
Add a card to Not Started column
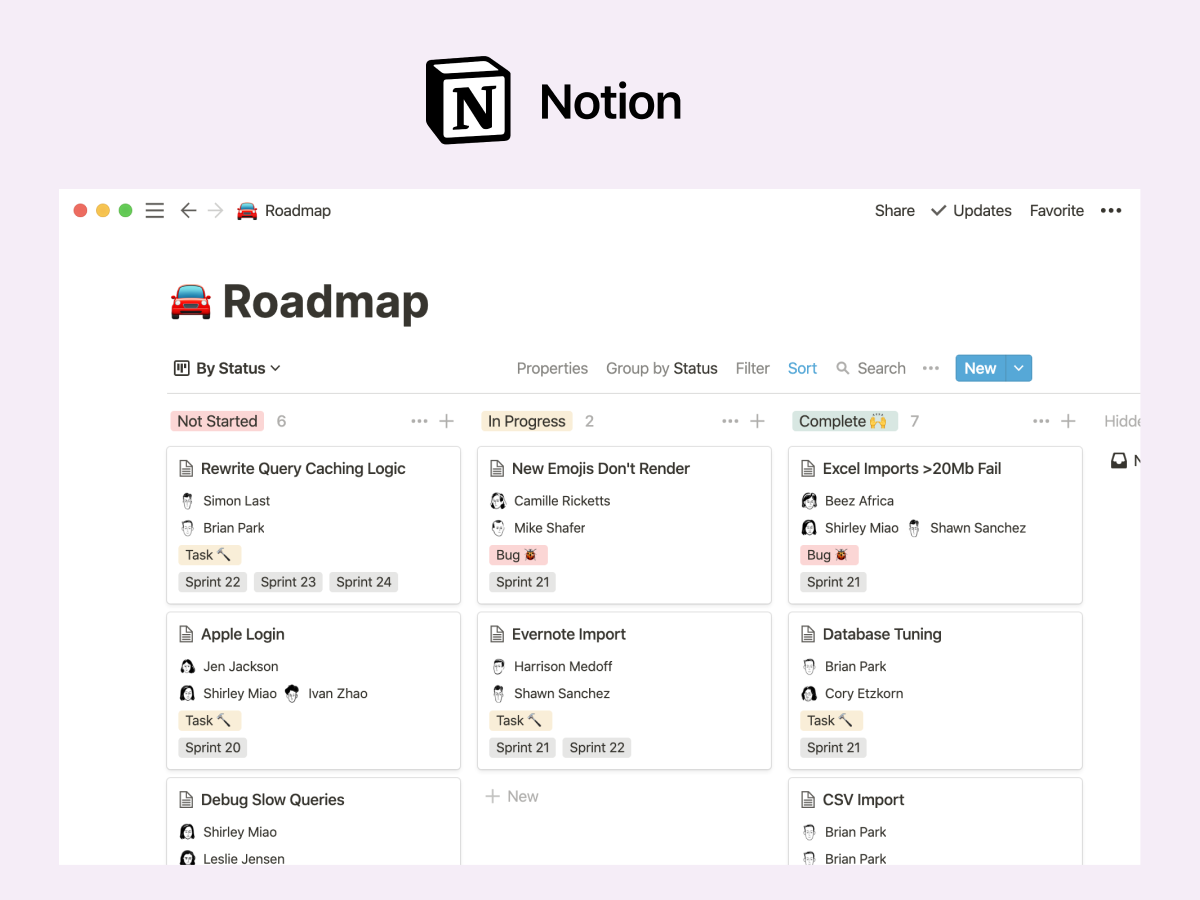(x=447, y=422)
